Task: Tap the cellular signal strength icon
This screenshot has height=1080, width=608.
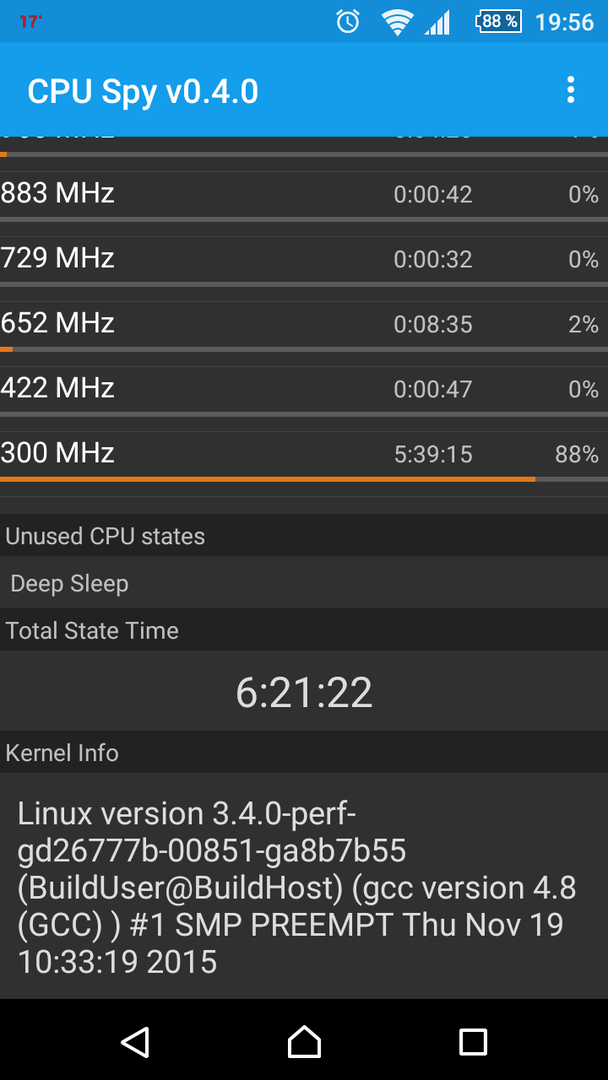Action: coord(437,22)
